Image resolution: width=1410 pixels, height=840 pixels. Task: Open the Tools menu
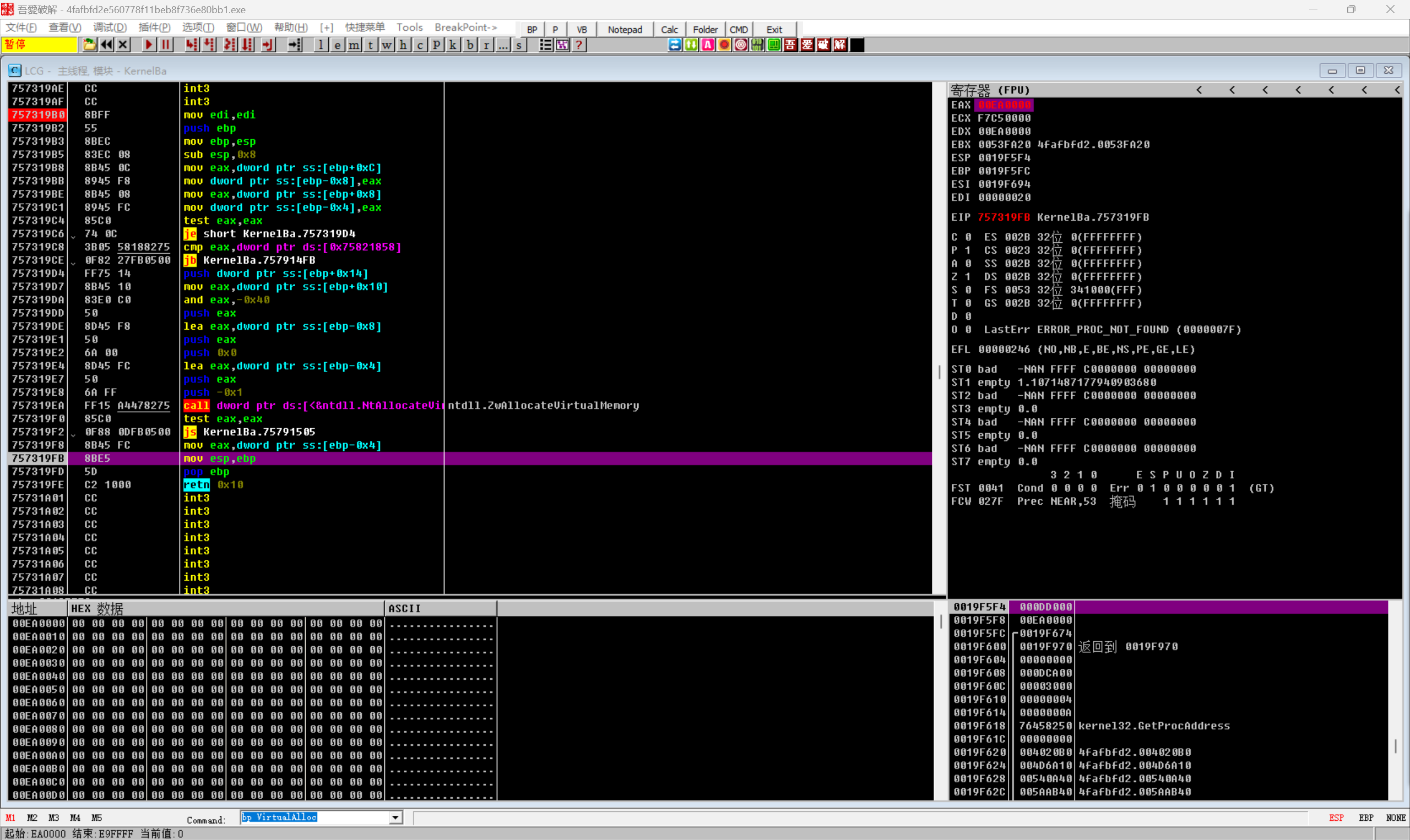pyautogui.click(x=409, y=27)
